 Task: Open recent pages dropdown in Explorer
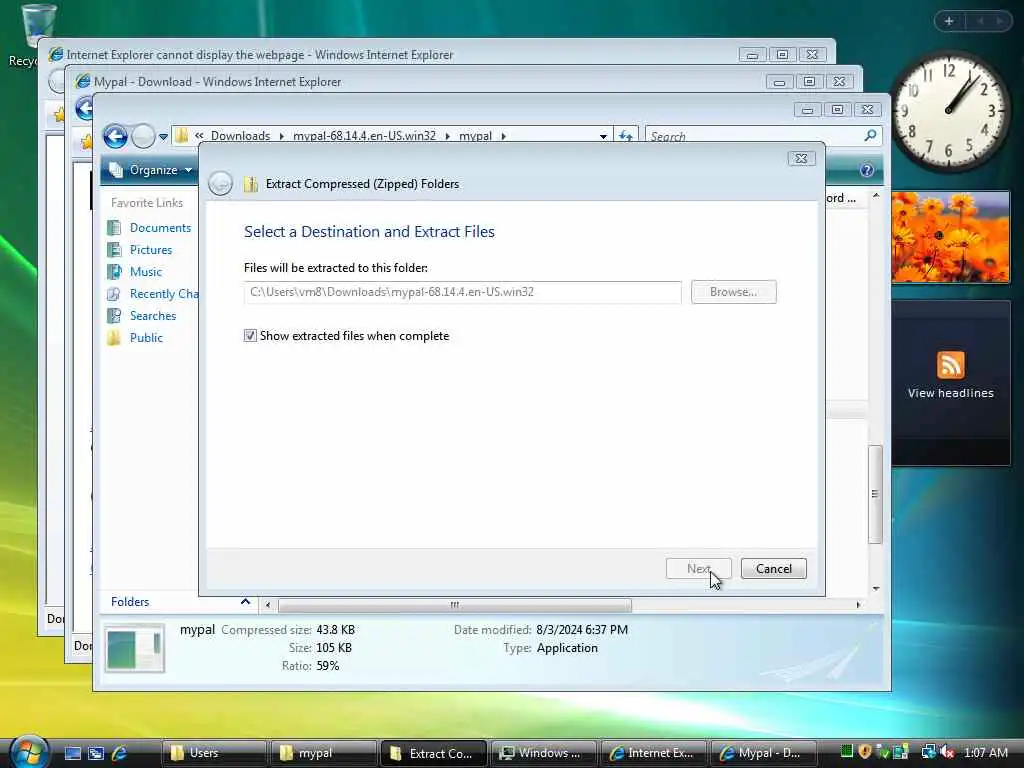tap(163, 136)
